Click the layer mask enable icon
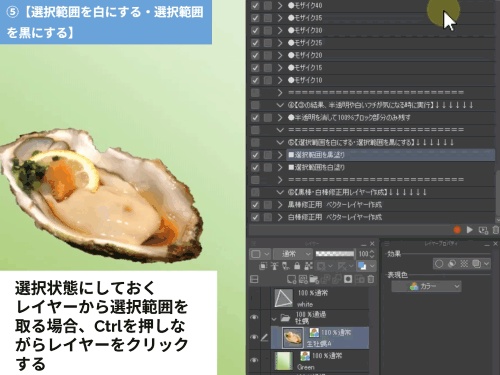 tap(321, 266)
